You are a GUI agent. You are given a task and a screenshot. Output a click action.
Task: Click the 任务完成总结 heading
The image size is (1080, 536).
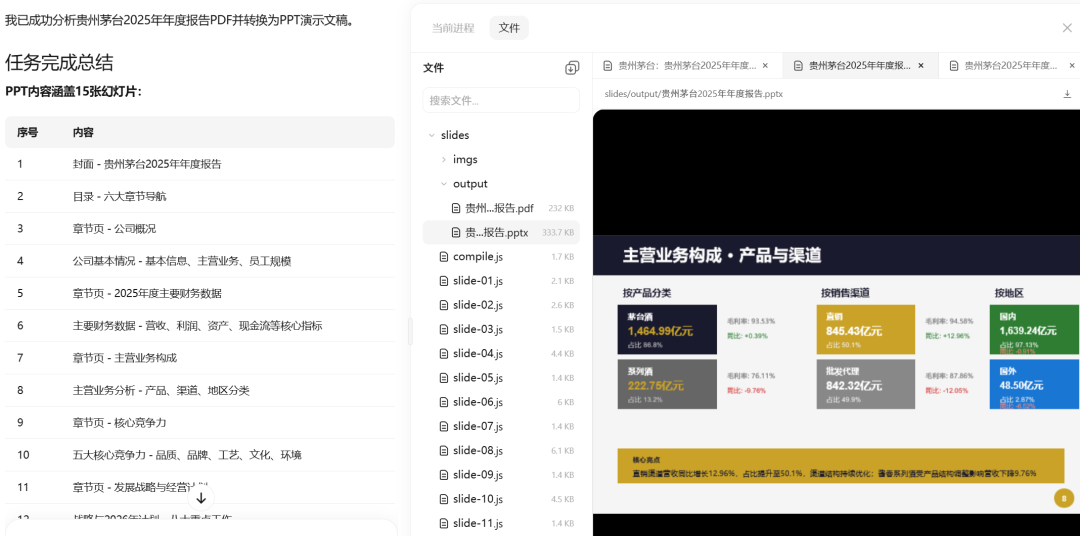59,63
